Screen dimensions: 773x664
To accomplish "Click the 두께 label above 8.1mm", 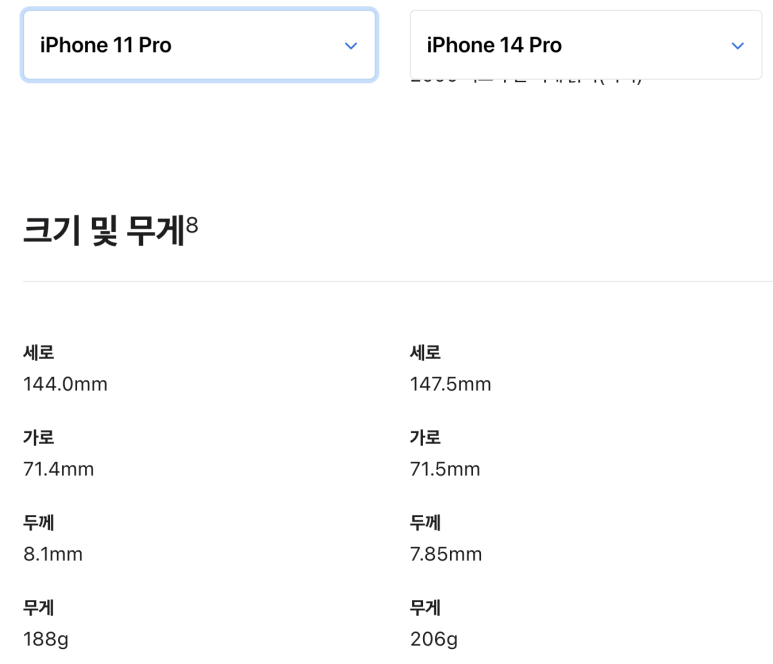I will (38, 523).
